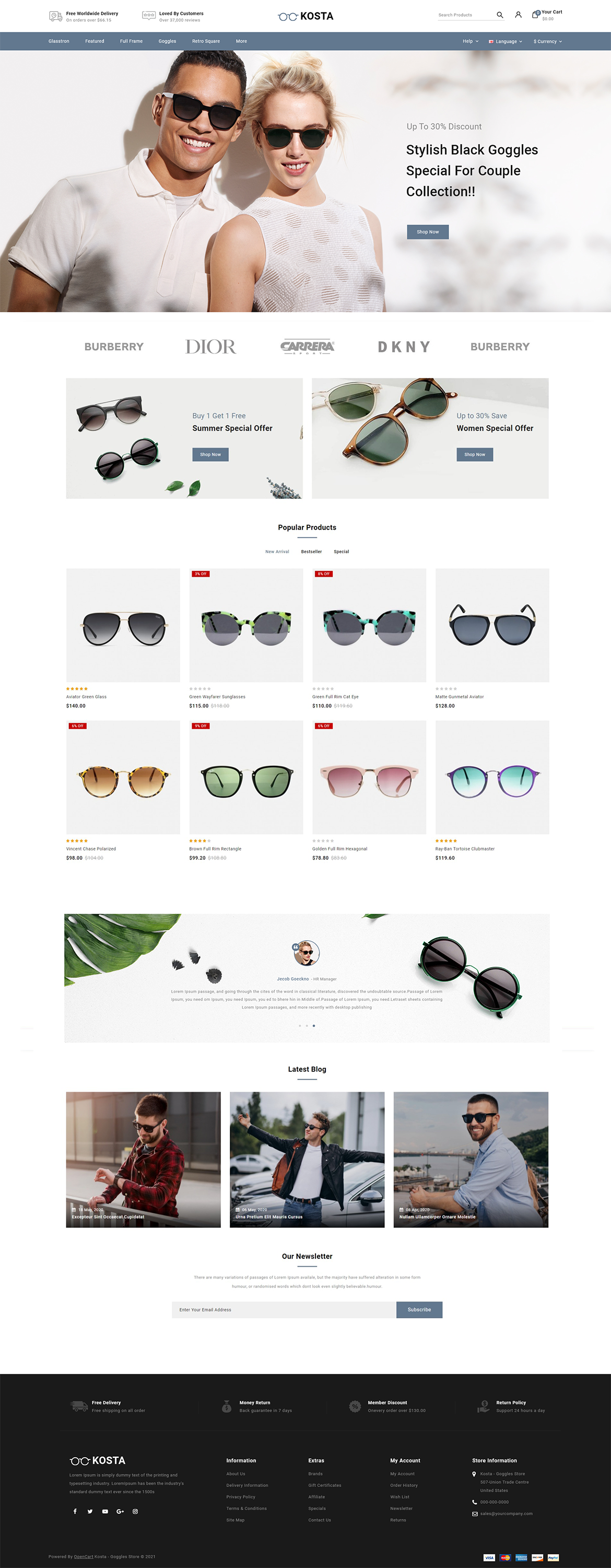Open the YouTube icon in footer
This screenshot has width=611, height=1568.
tap(105, 1512)
